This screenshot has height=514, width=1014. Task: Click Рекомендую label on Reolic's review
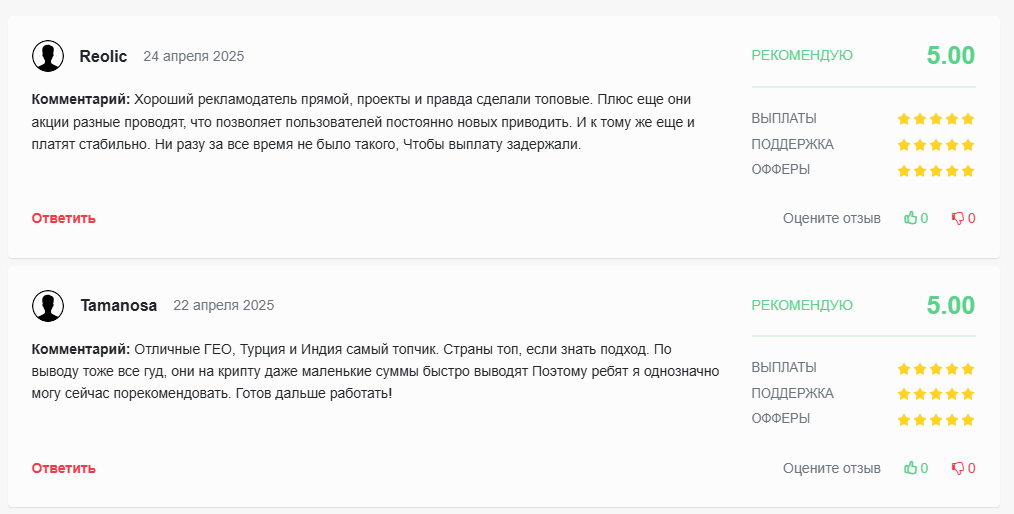[802, 56]
